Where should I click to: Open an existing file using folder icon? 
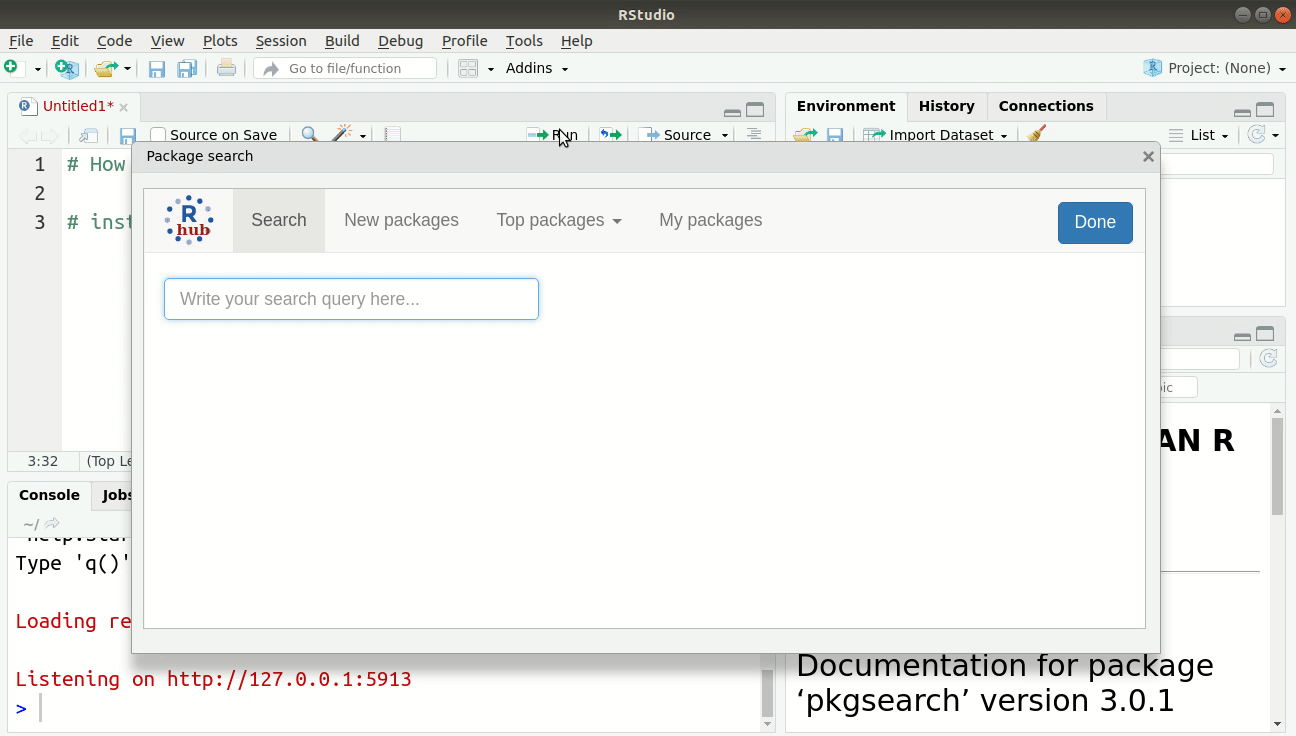(x=105, y=68)
